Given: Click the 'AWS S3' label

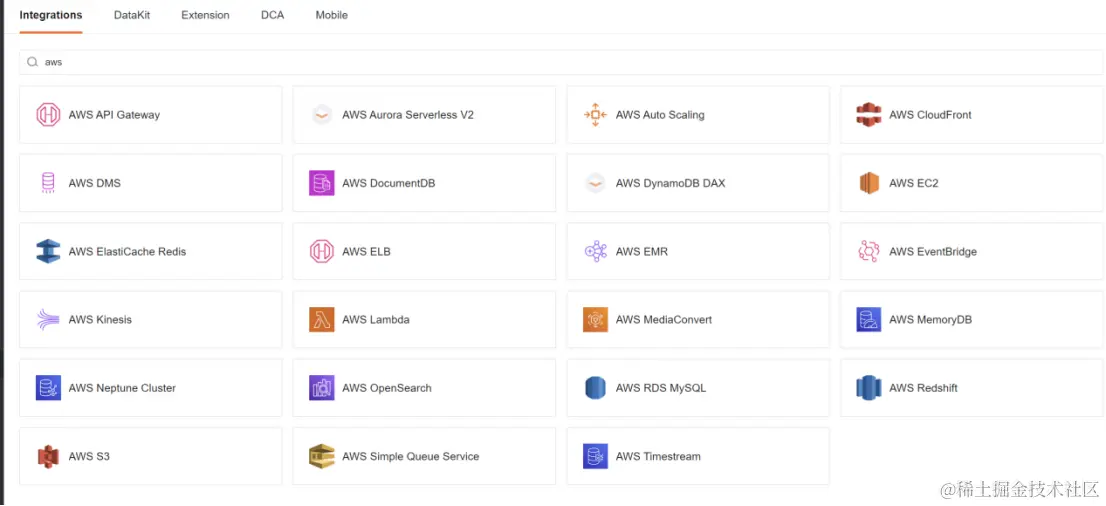Looking at the screenshot, I should (x=89, y=457).
